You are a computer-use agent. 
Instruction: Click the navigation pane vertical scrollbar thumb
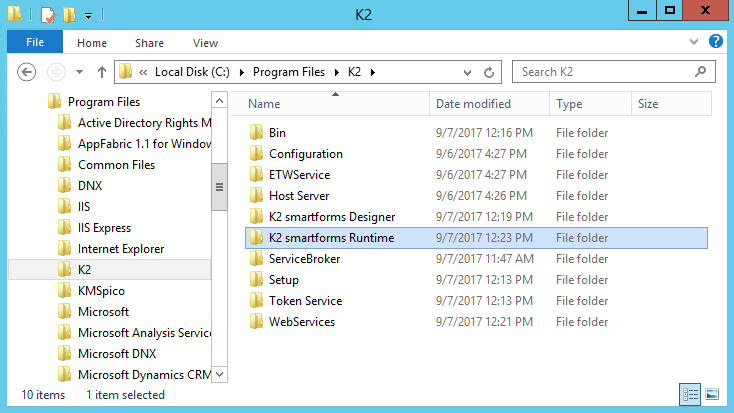(x=219, y=190)
